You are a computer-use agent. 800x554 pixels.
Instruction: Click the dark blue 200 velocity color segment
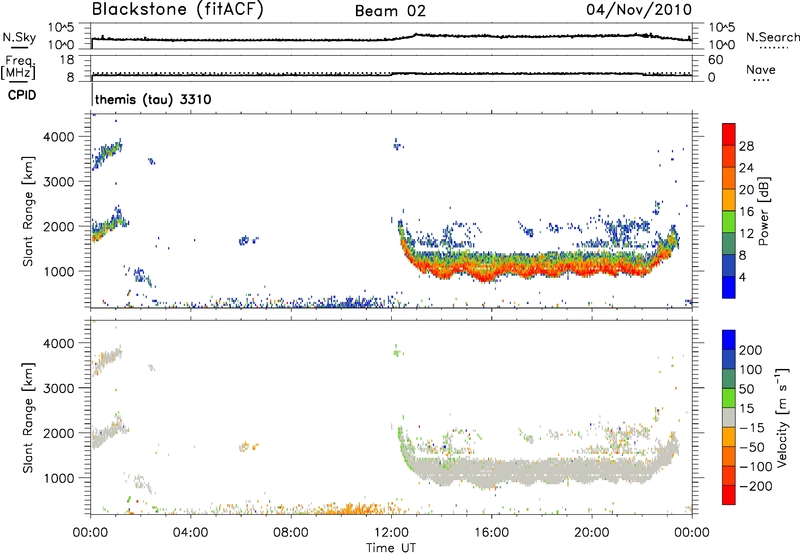[729, 340]
